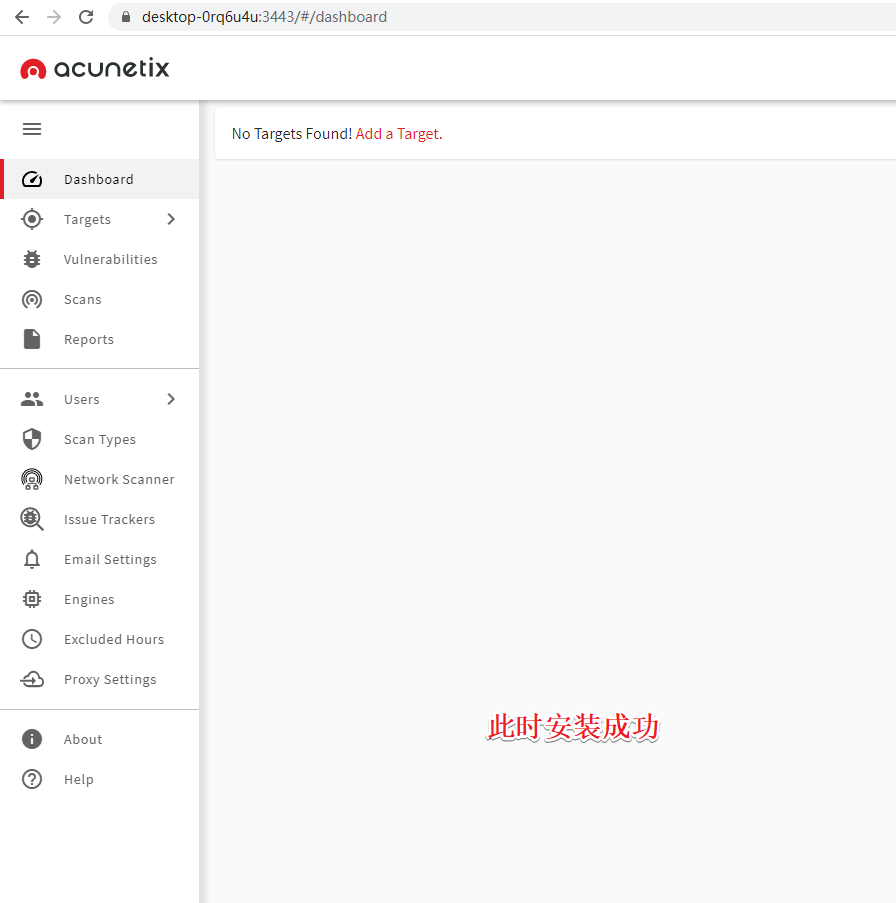The width and height of the screenshot is (896, 903).
Task: Expand the Users submenu chevron
Action: 171,399
